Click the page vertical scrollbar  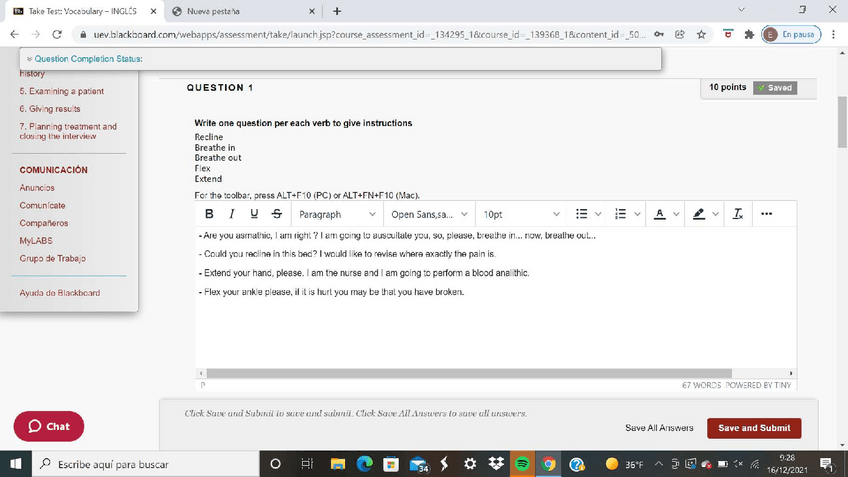[x=843, y=122]
